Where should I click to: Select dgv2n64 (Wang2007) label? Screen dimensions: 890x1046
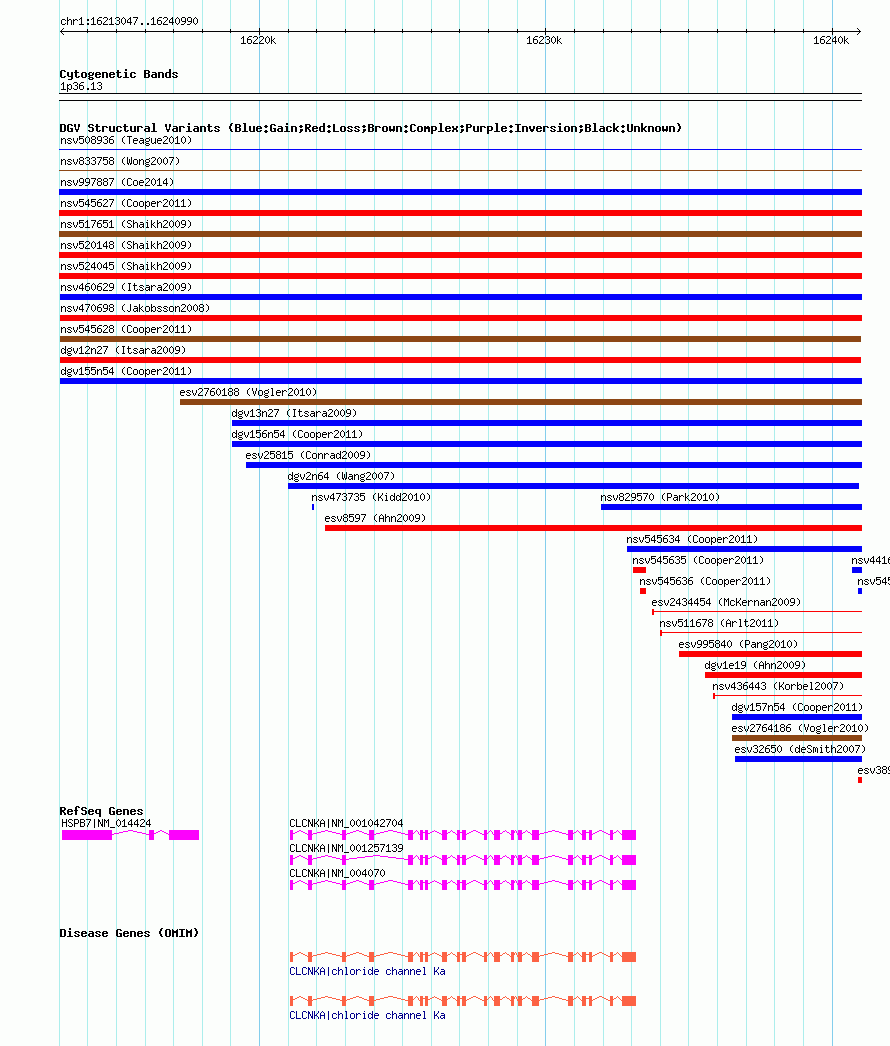[342, 476]
